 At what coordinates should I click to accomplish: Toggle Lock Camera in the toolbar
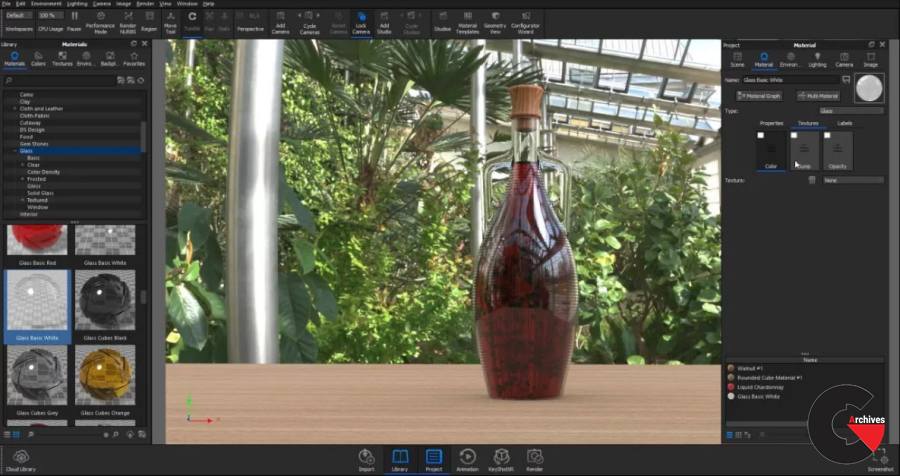pyautogui.click(x=361, y=22)
